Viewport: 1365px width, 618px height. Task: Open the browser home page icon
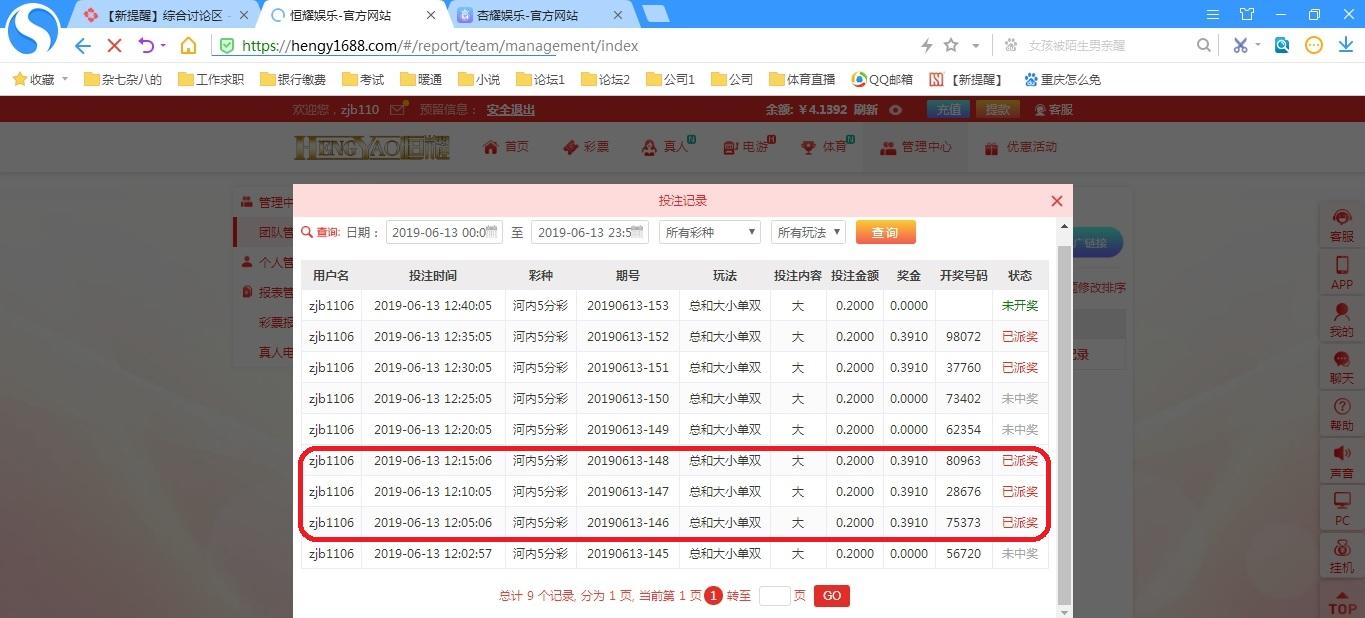(188, 46)
